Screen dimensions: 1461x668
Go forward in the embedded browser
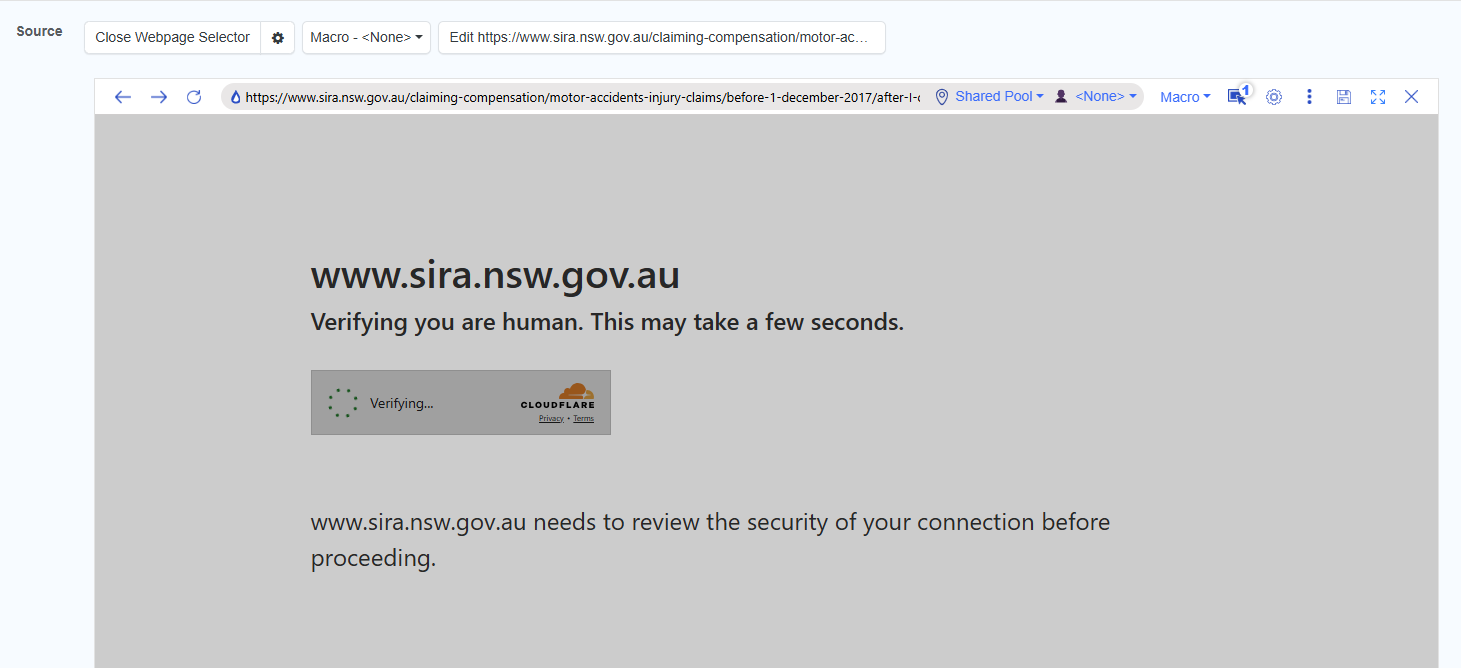159,97
